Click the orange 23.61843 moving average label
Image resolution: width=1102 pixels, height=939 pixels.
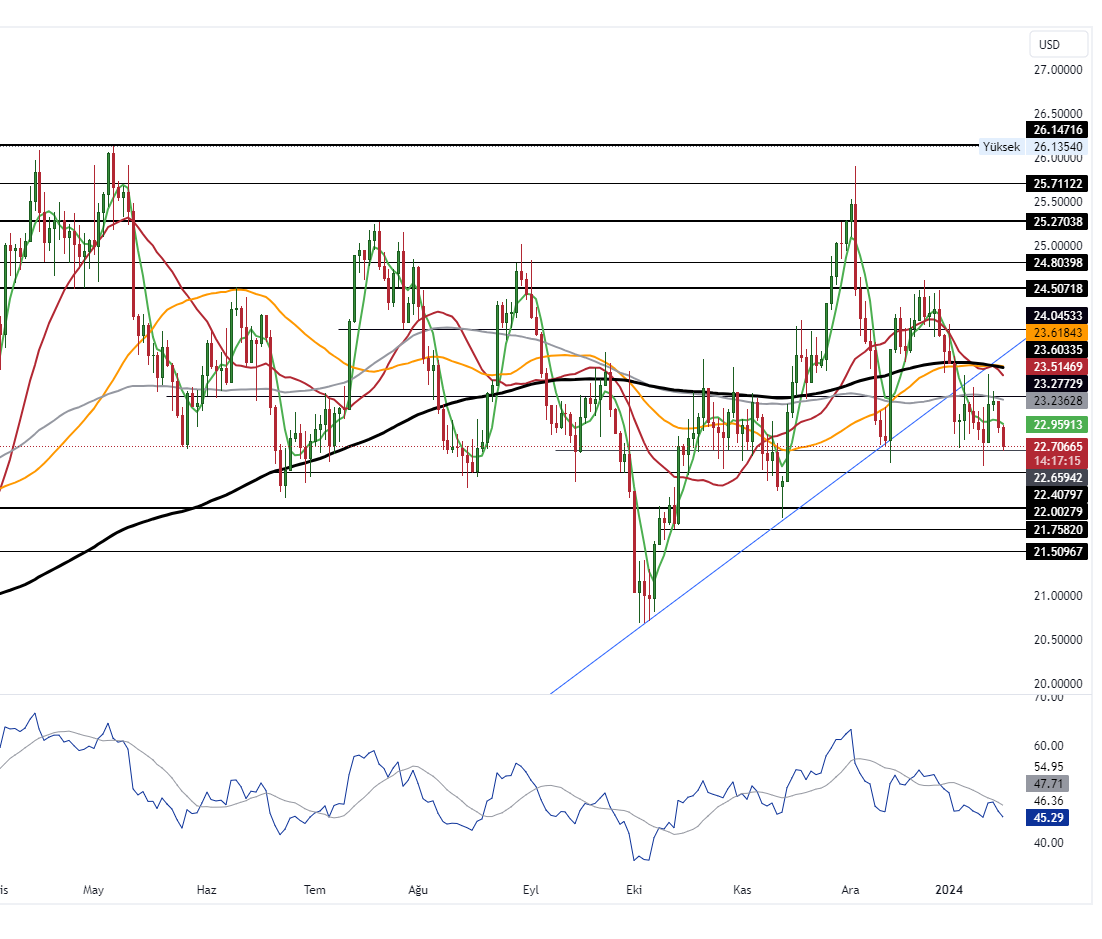click(x=1058, y=333)
